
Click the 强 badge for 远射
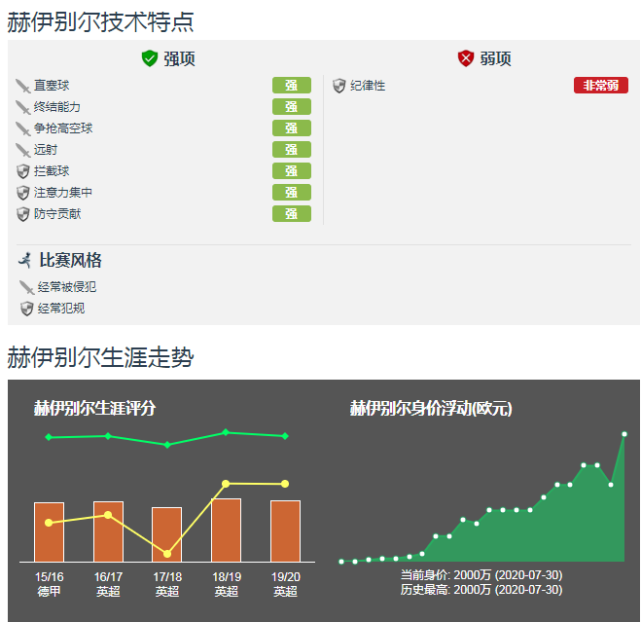coord(291,150)
